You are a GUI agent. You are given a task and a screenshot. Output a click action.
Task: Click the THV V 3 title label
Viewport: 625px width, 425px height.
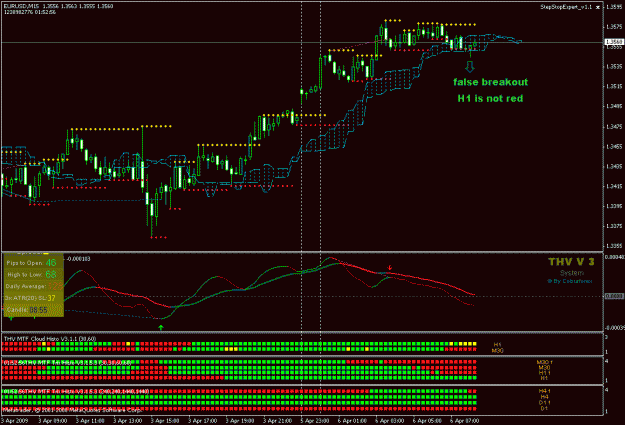pyautogui.click(x=571, y=262)
